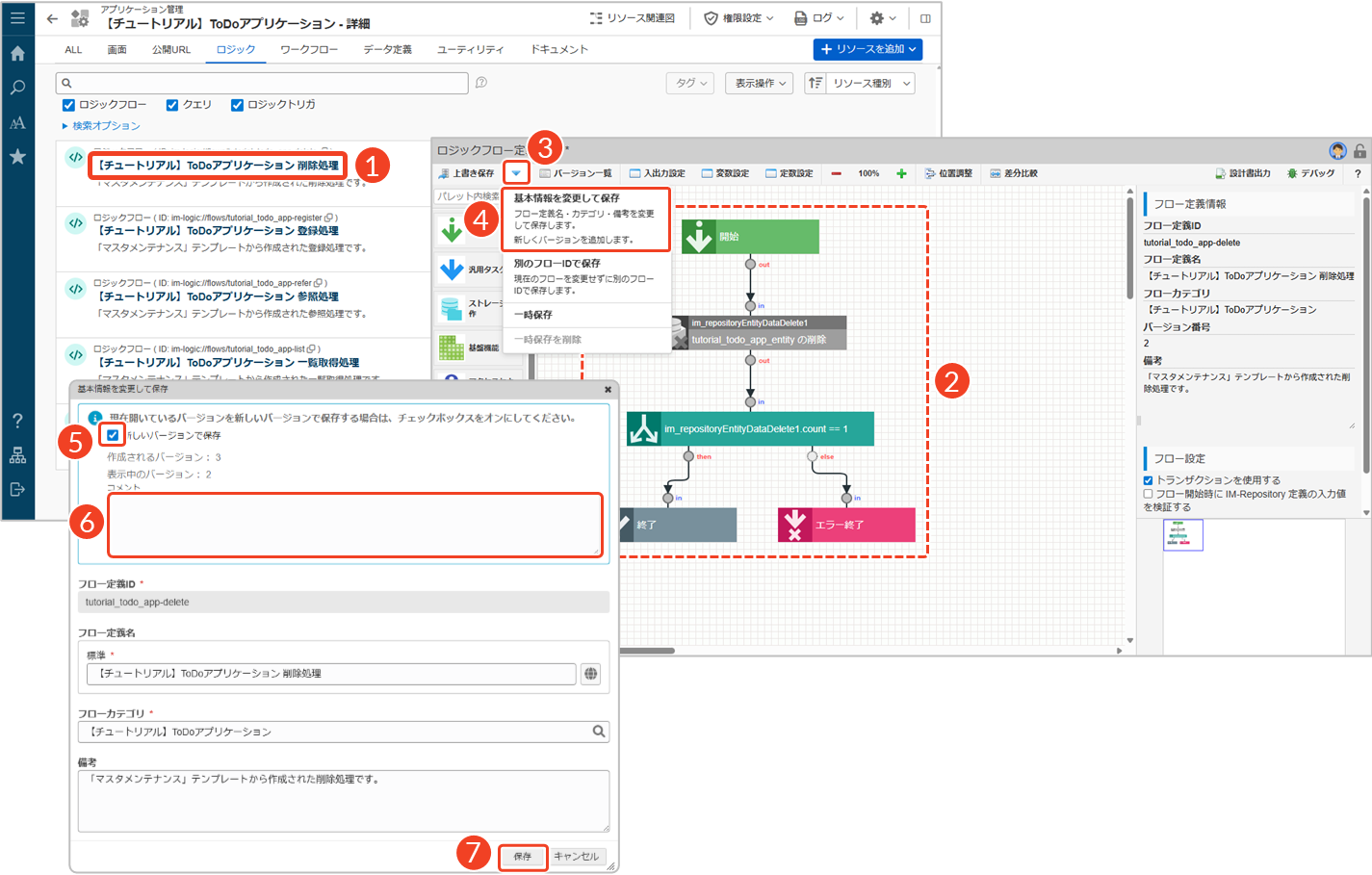Click the favorites star icon in sidebar
This screenshot has width=1372, height=875.
tap(17, 156)
